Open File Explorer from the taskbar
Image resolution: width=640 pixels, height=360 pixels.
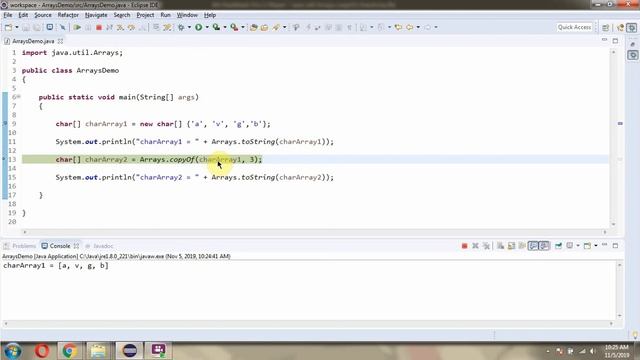tap(98, 351)
